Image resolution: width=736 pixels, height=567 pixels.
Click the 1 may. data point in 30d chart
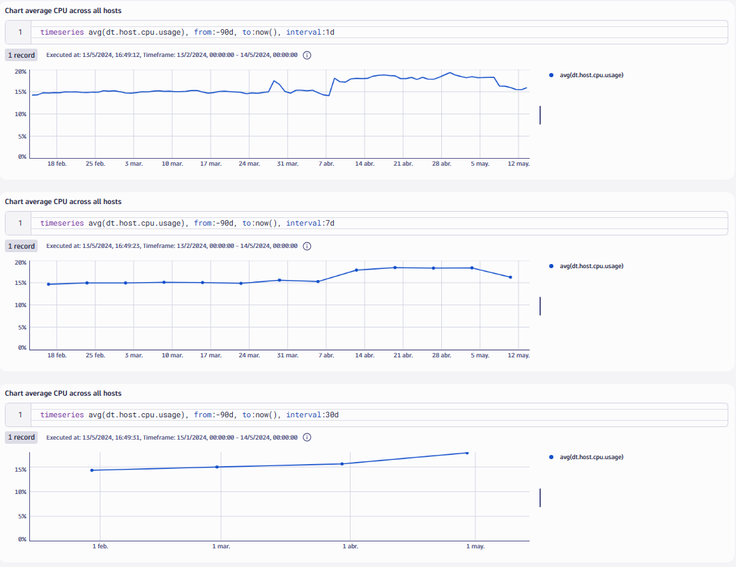467,453
